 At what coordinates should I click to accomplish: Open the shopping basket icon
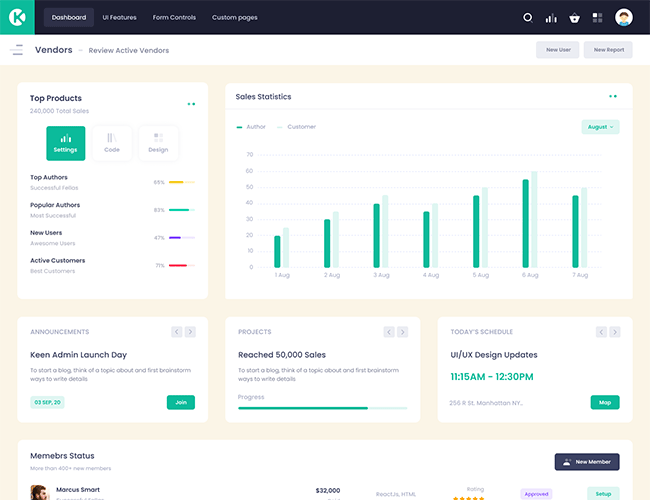pos(574,17)
